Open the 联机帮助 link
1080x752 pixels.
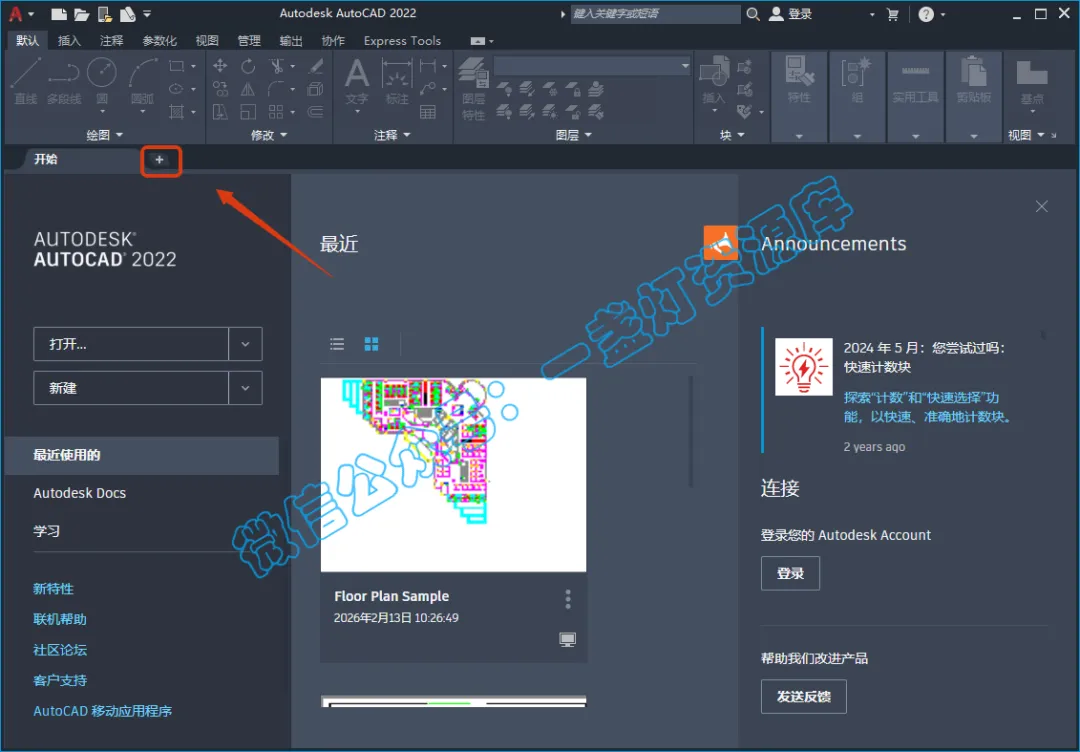60,619
